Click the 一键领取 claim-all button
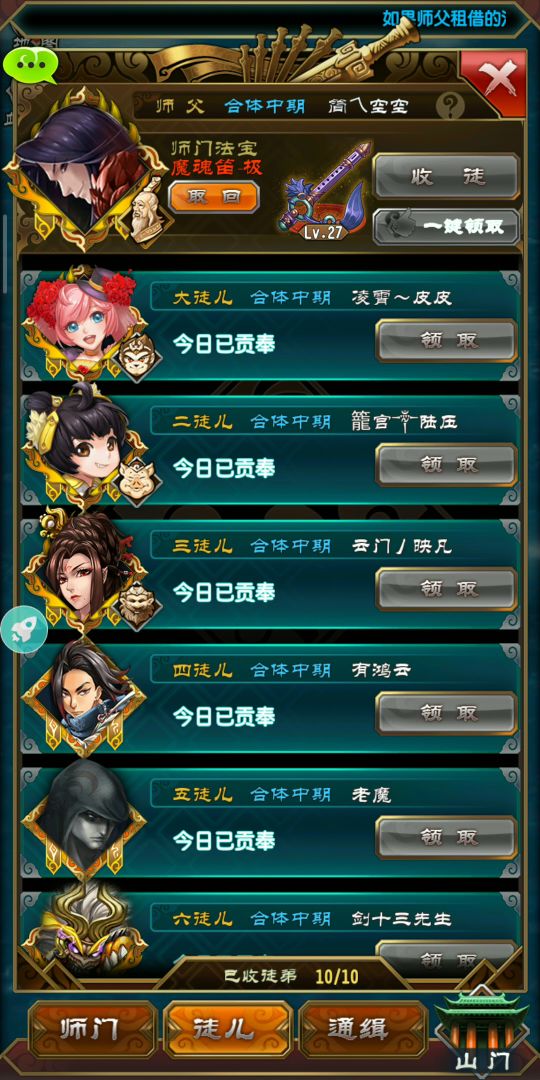Viewport: 540px width, 1080px height. tap(446, 227)
